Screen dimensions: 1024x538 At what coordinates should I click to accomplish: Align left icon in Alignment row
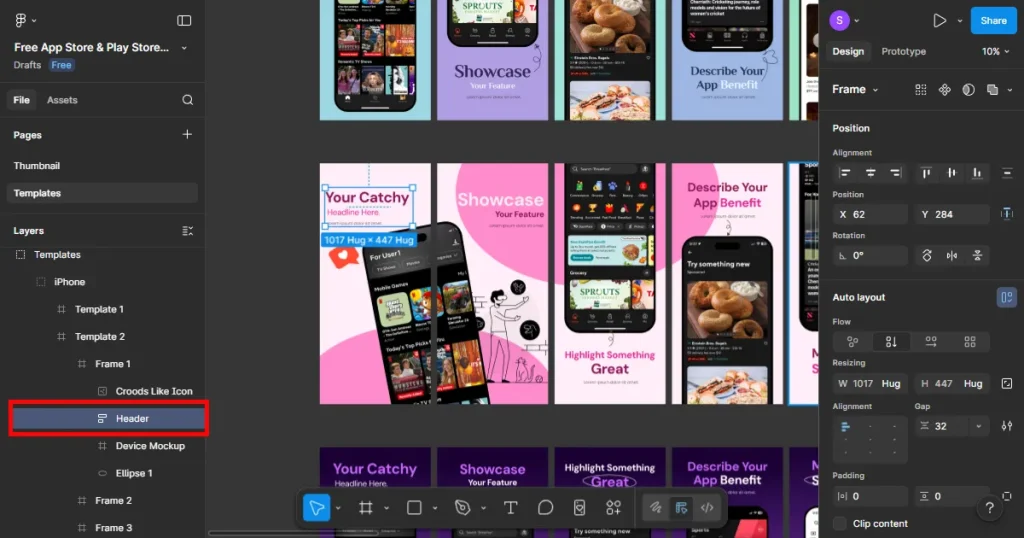click(845, 173)
